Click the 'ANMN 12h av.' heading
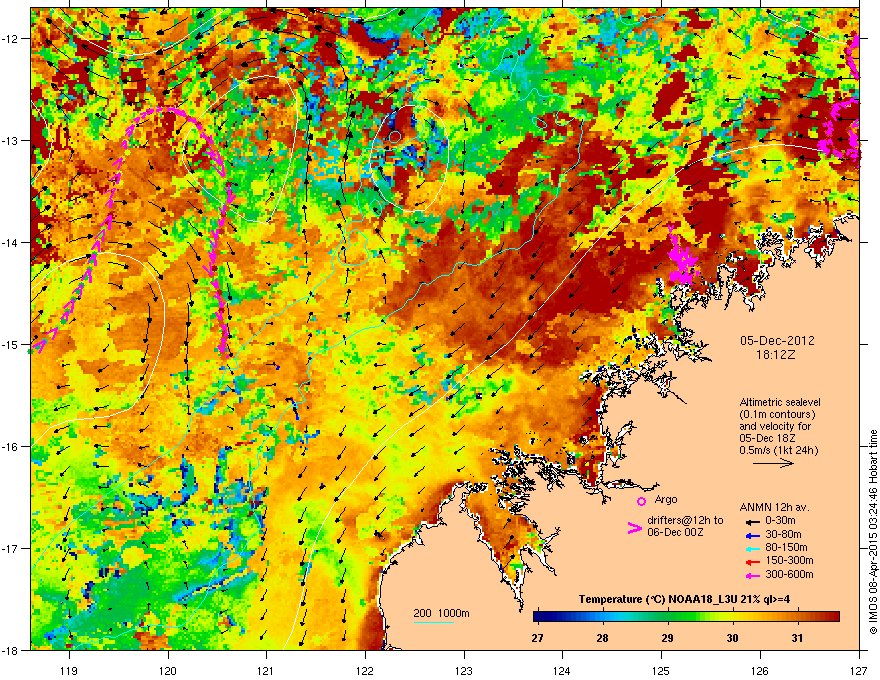Screen dimensions: 880x680 click(x=774, y=508)
